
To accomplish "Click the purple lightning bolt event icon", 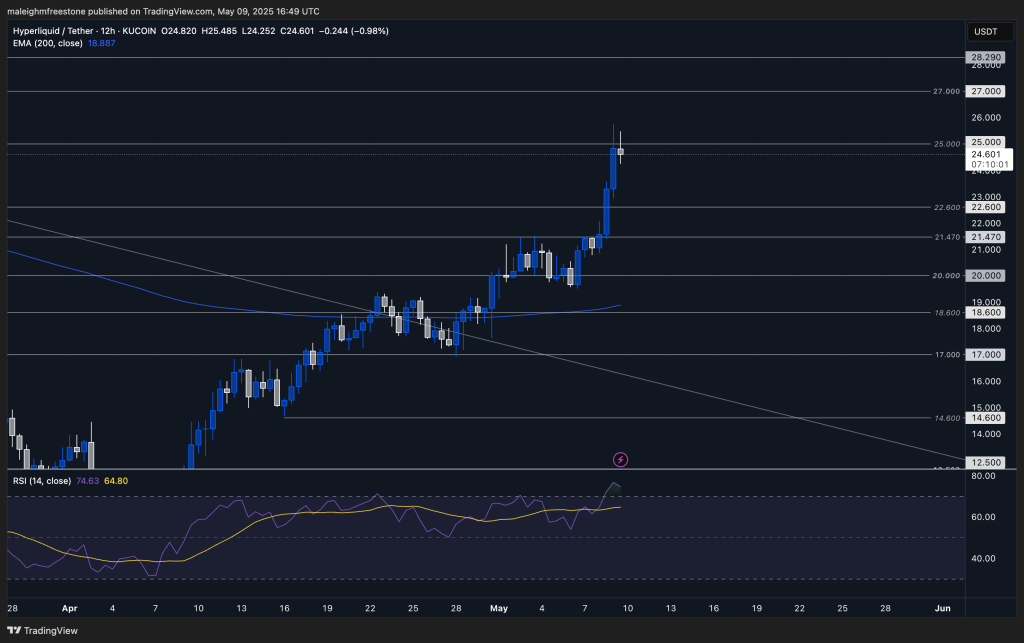I will click(620, 459).
